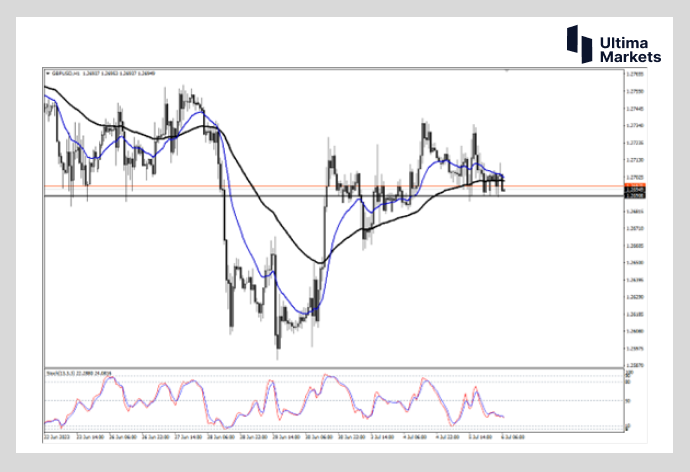
Task: Select the GBPUSD,H1 chart title text
Action: [x=65, y=73]
